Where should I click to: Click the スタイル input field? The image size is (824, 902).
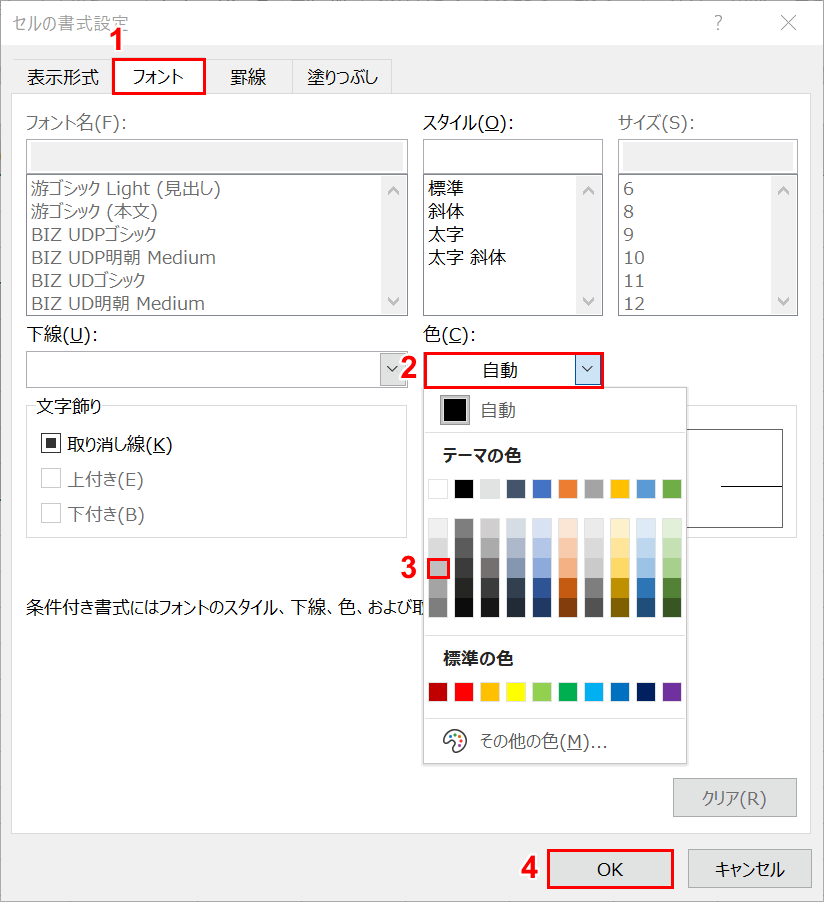click(x=513, y=156)
